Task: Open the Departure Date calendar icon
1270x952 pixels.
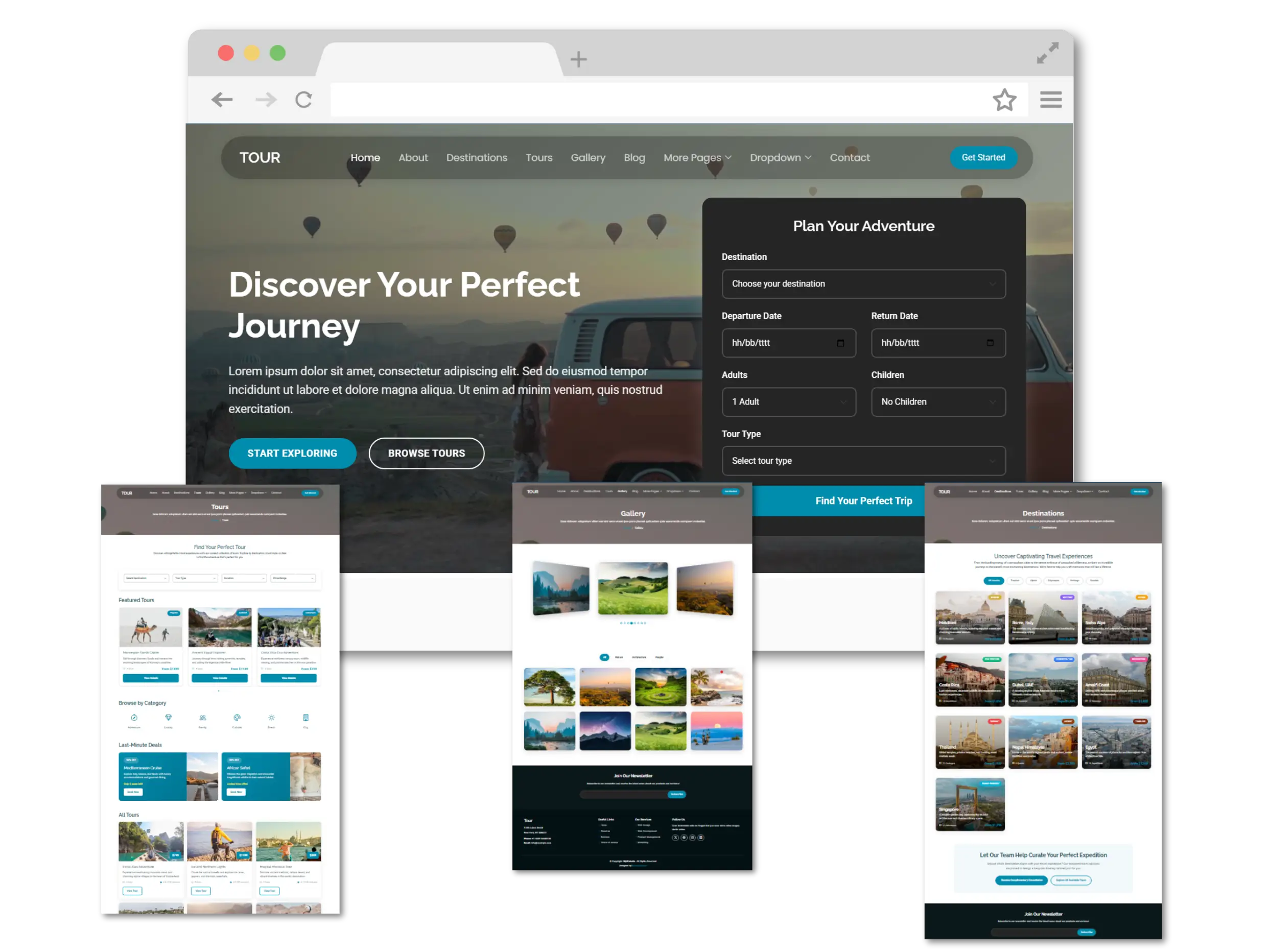Action: click(840, 343)
